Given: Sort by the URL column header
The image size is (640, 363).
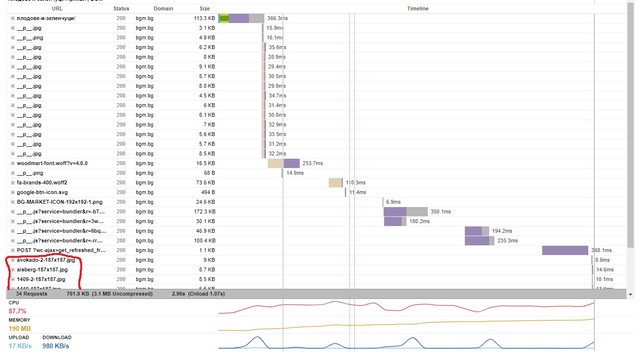Looking at the screenshot, I should click(57, 9).
